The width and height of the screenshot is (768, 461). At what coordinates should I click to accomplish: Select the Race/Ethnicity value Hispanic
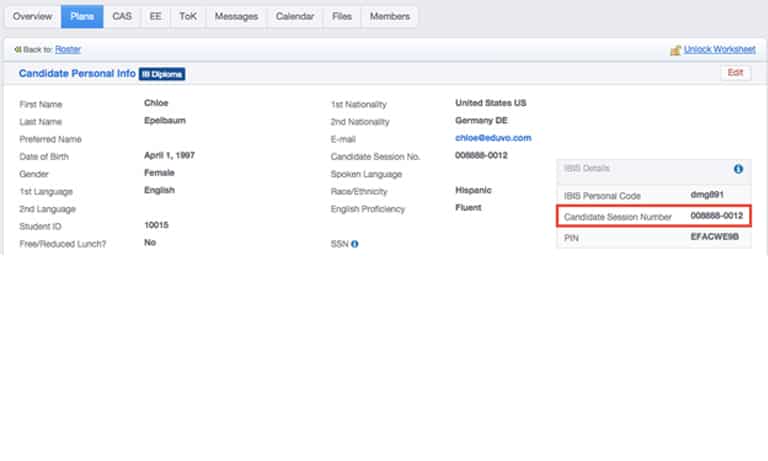[x=473, y=190]
